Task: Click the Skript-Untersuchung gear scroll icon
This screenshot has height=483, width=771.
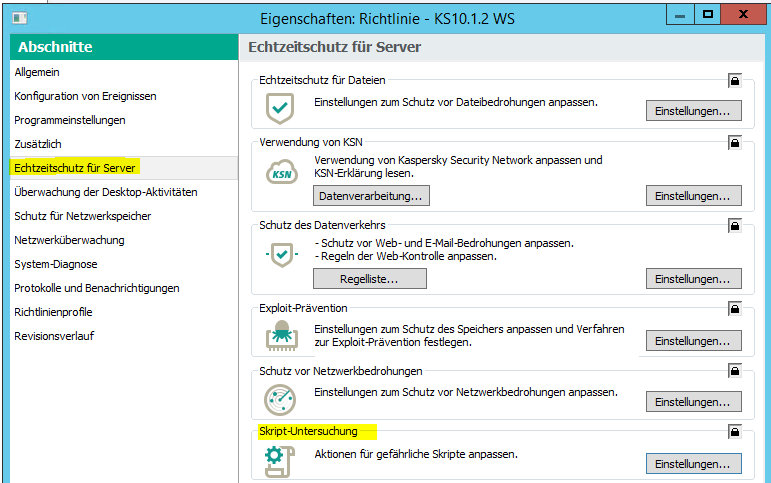Action: (278, 460)
